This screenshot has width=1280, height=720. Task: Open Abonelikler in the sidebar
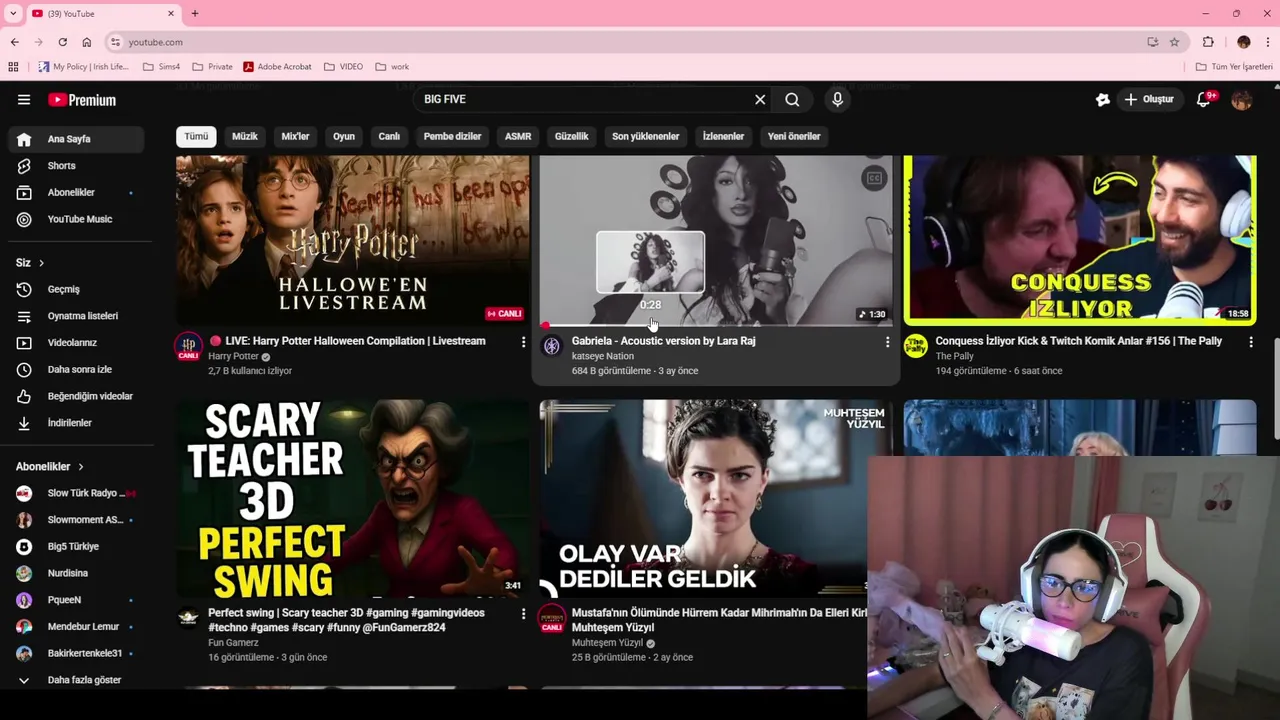click(76, 192)
